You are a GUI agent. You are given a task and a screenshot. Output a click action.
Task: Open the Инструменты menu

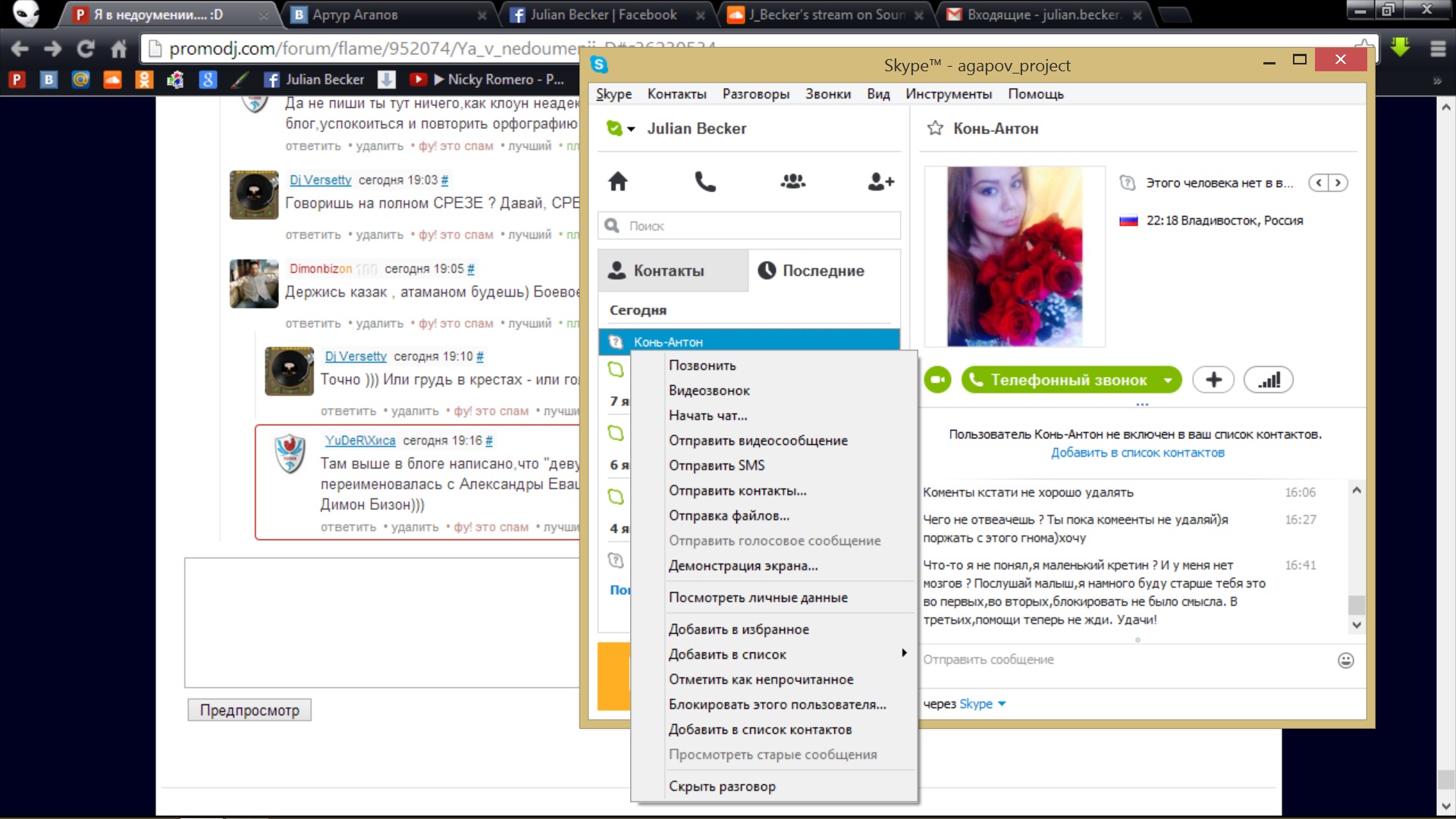[x=948, y=94]
